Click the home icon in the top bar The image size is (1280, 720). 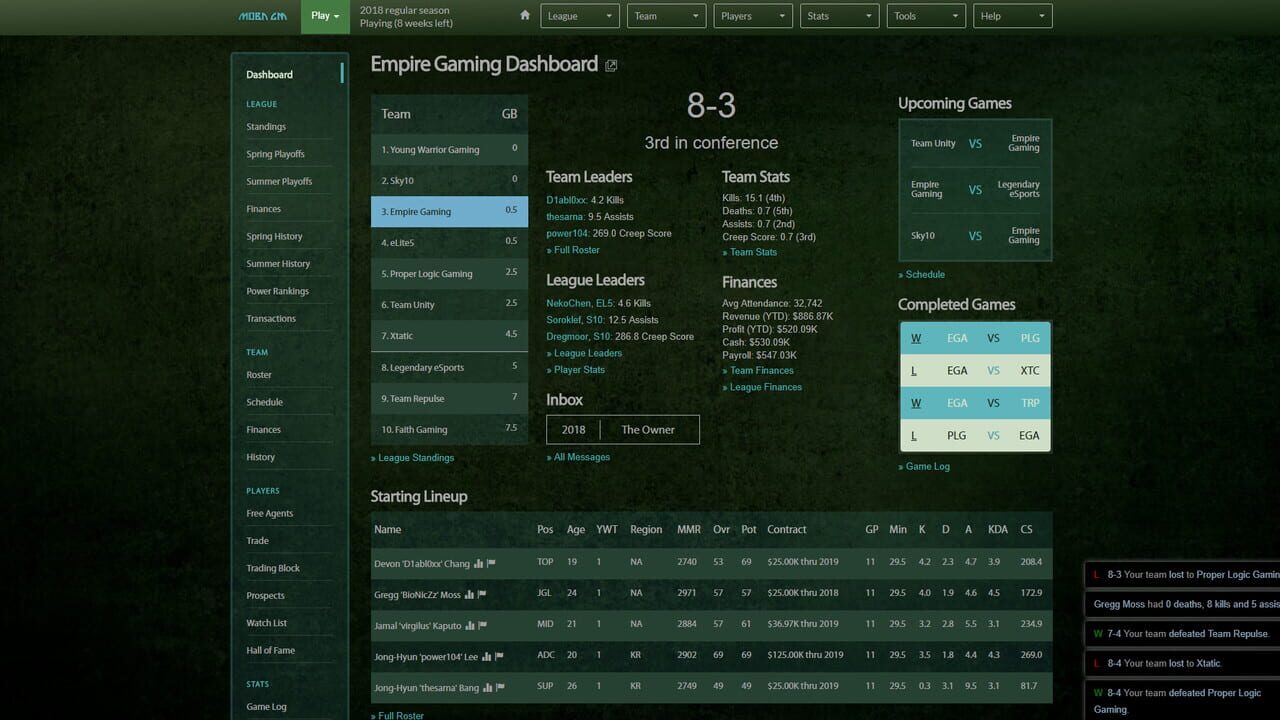(525, 16)
